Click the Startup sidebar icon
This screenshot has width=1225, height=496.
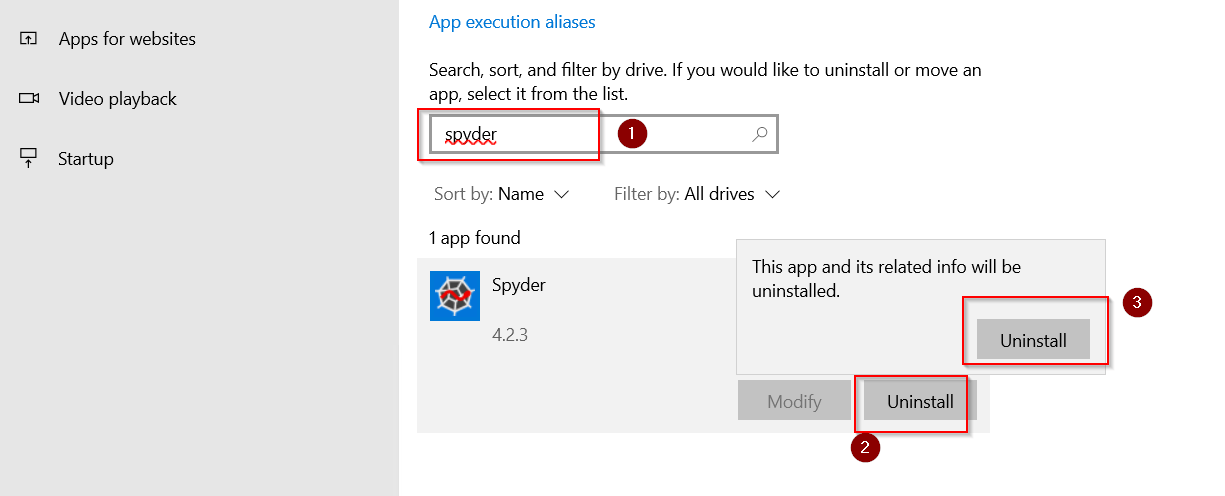[x=29, y=158]
